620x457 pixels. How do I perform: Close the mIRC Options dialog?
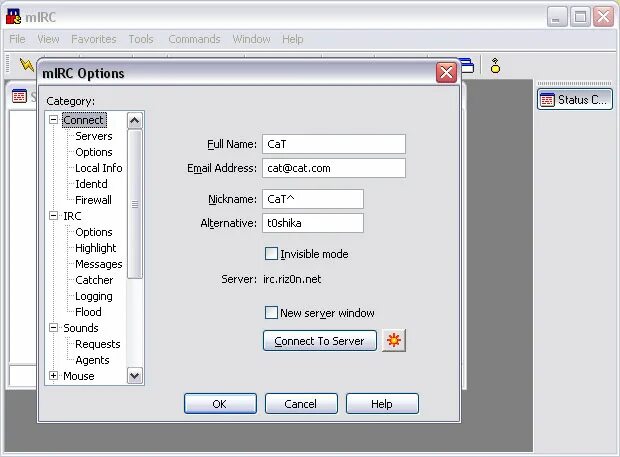446,72
